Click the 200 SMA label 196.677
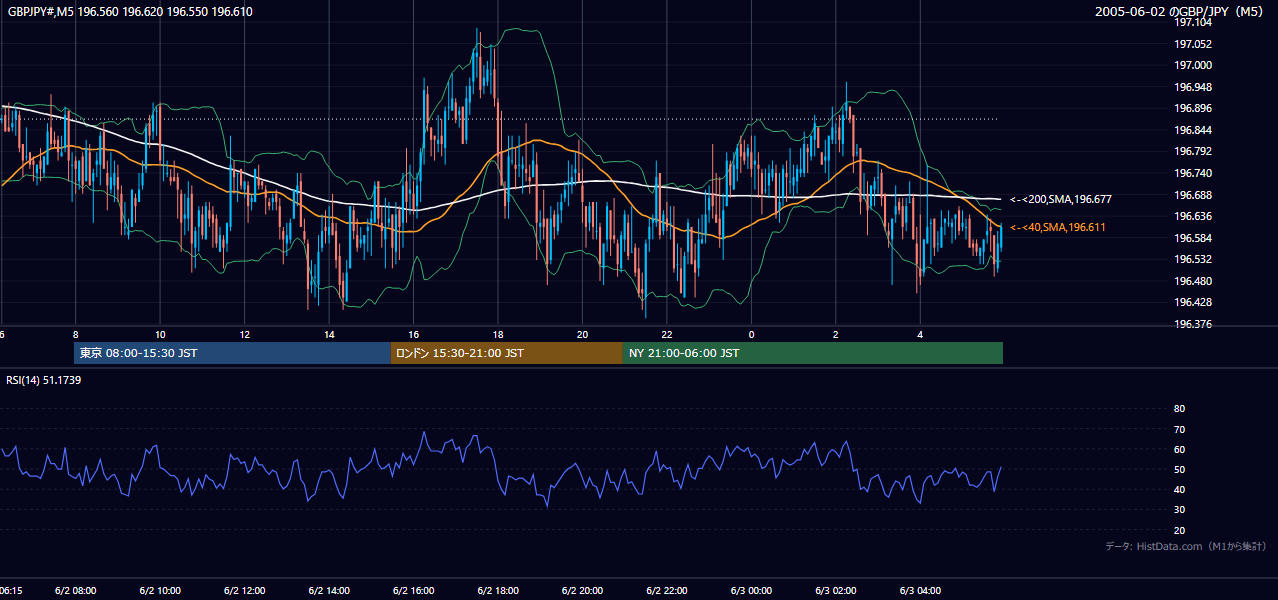This screenshot has height=600, width=1278. coord(1061,200)
